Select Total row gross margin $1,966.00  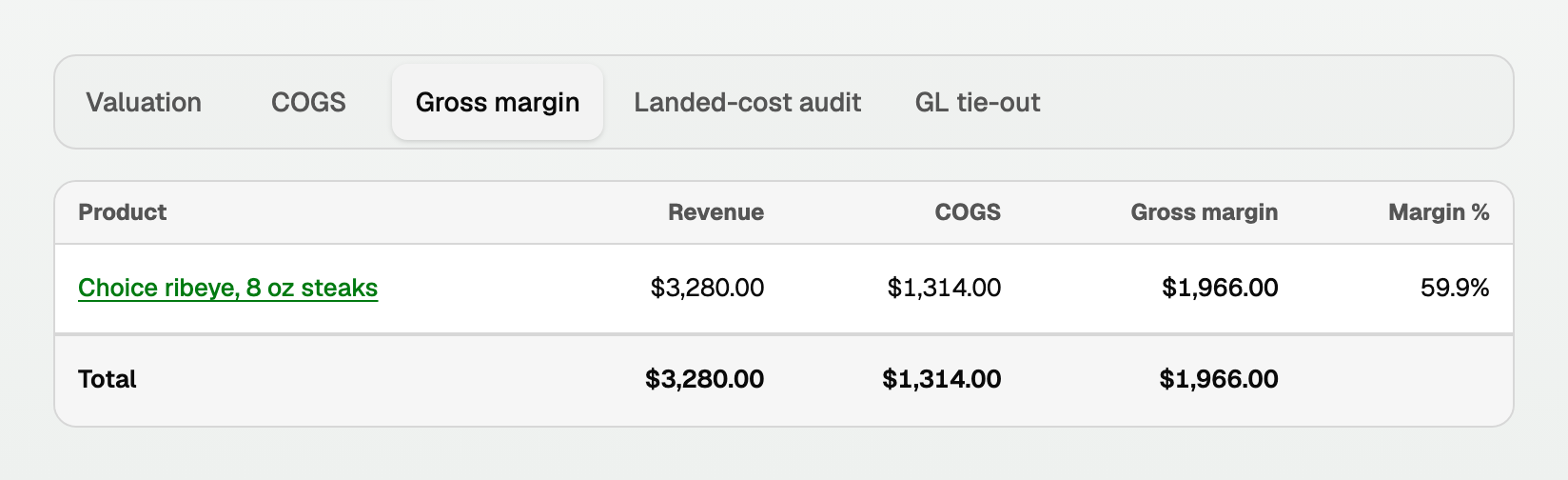[1219, 379]
